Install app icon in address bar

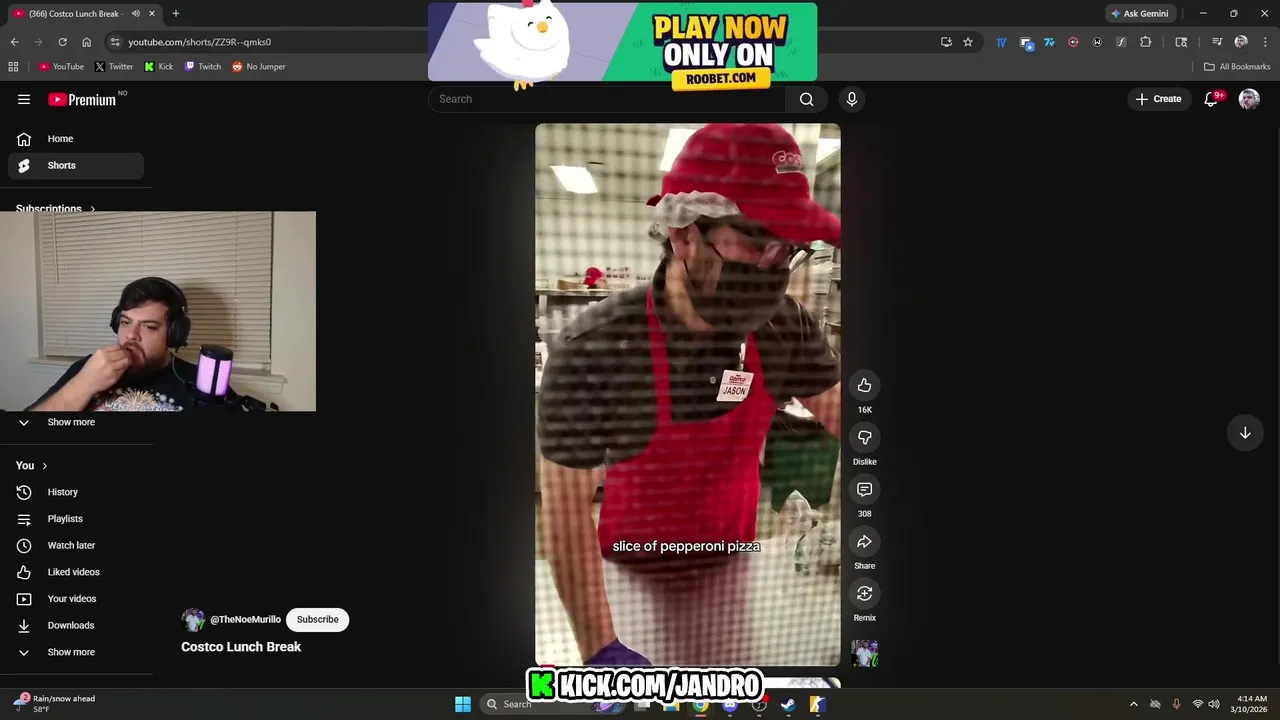point(946,42)
